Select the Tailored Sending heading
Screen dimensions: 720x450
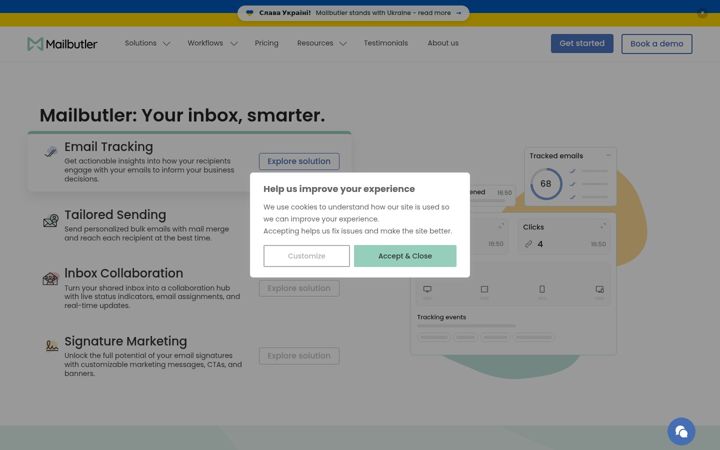click(x=115, y=214)
